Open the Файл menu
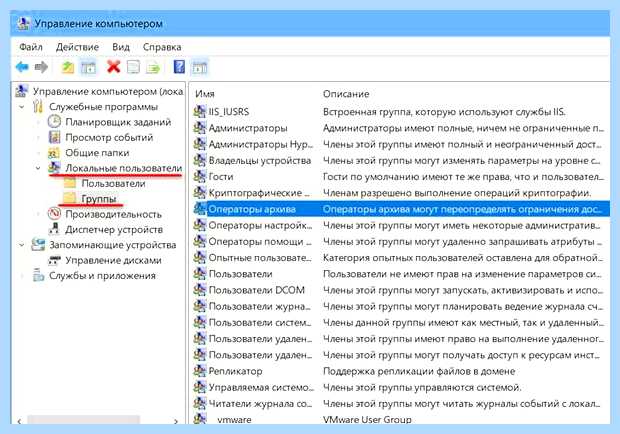This screenshot has width=620, height=434. [31, 47]
